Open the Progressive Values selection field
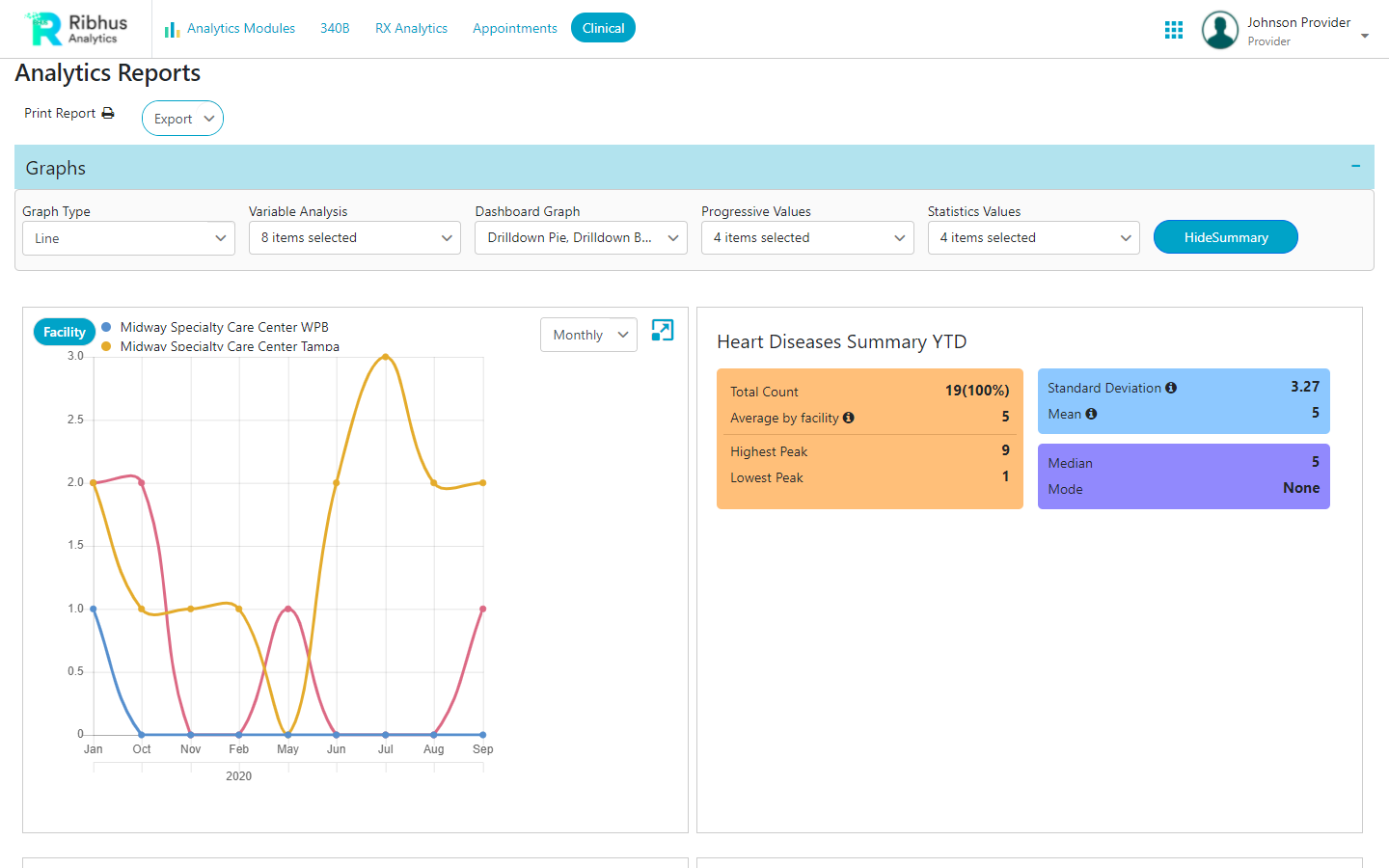This screenshot has width=1389, height=868. [807, 237]
